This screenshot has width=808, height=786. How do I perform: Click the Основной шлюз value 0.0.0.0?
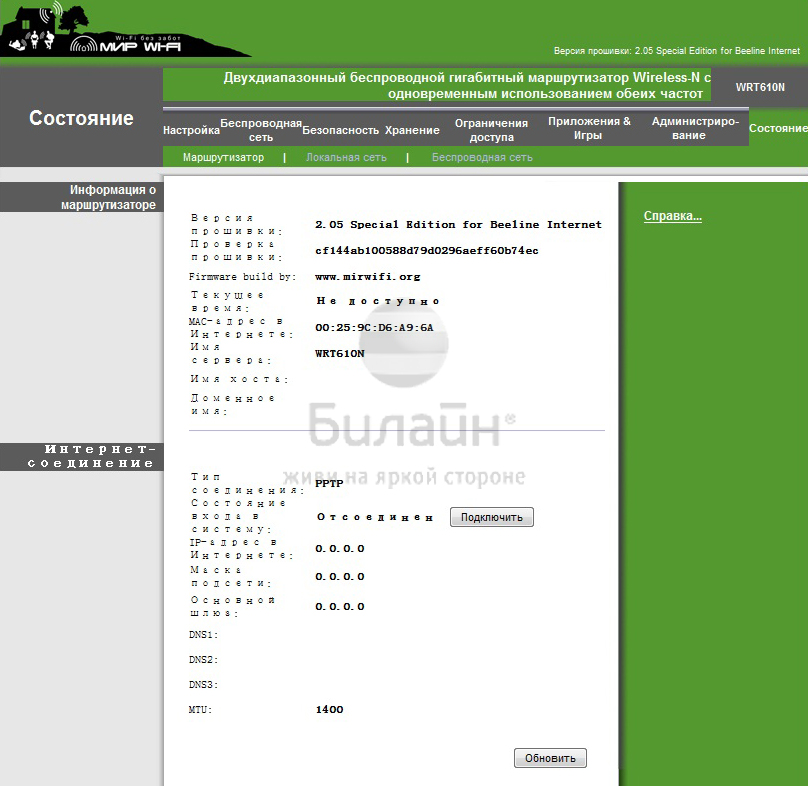pyautogui.click(x=340, y=607)
